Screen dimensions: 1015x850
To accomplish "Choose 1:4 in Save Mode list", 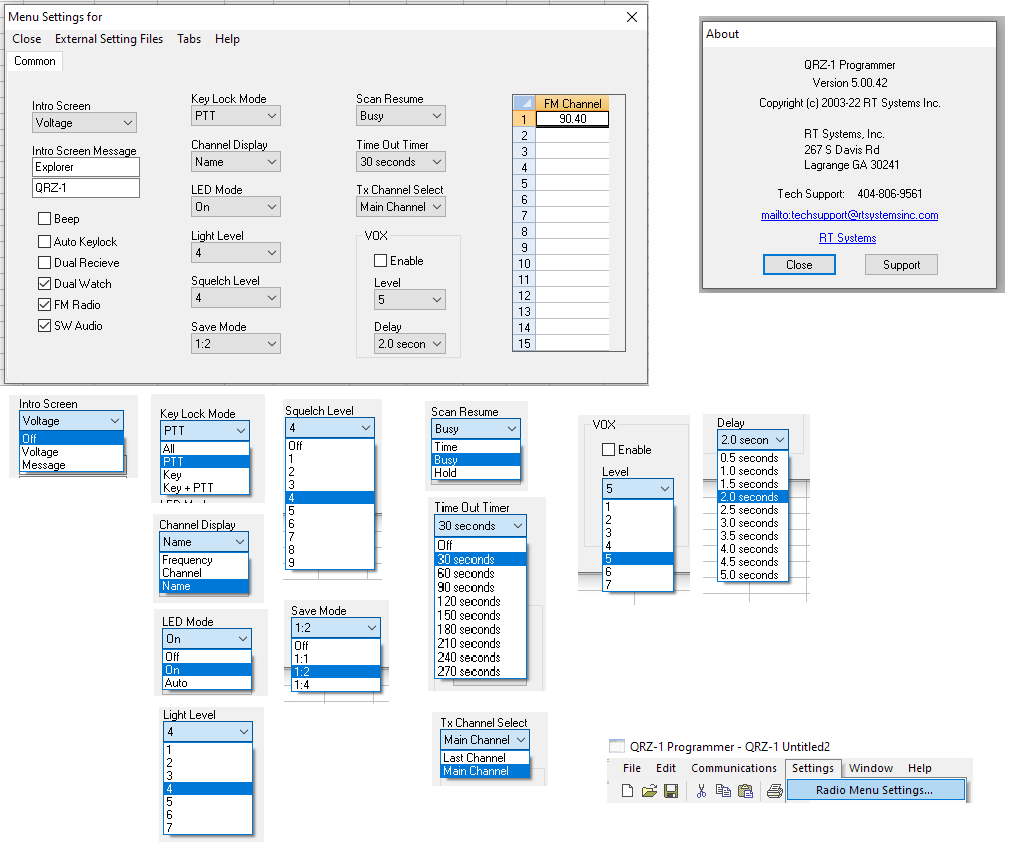I will pos(336,685).
